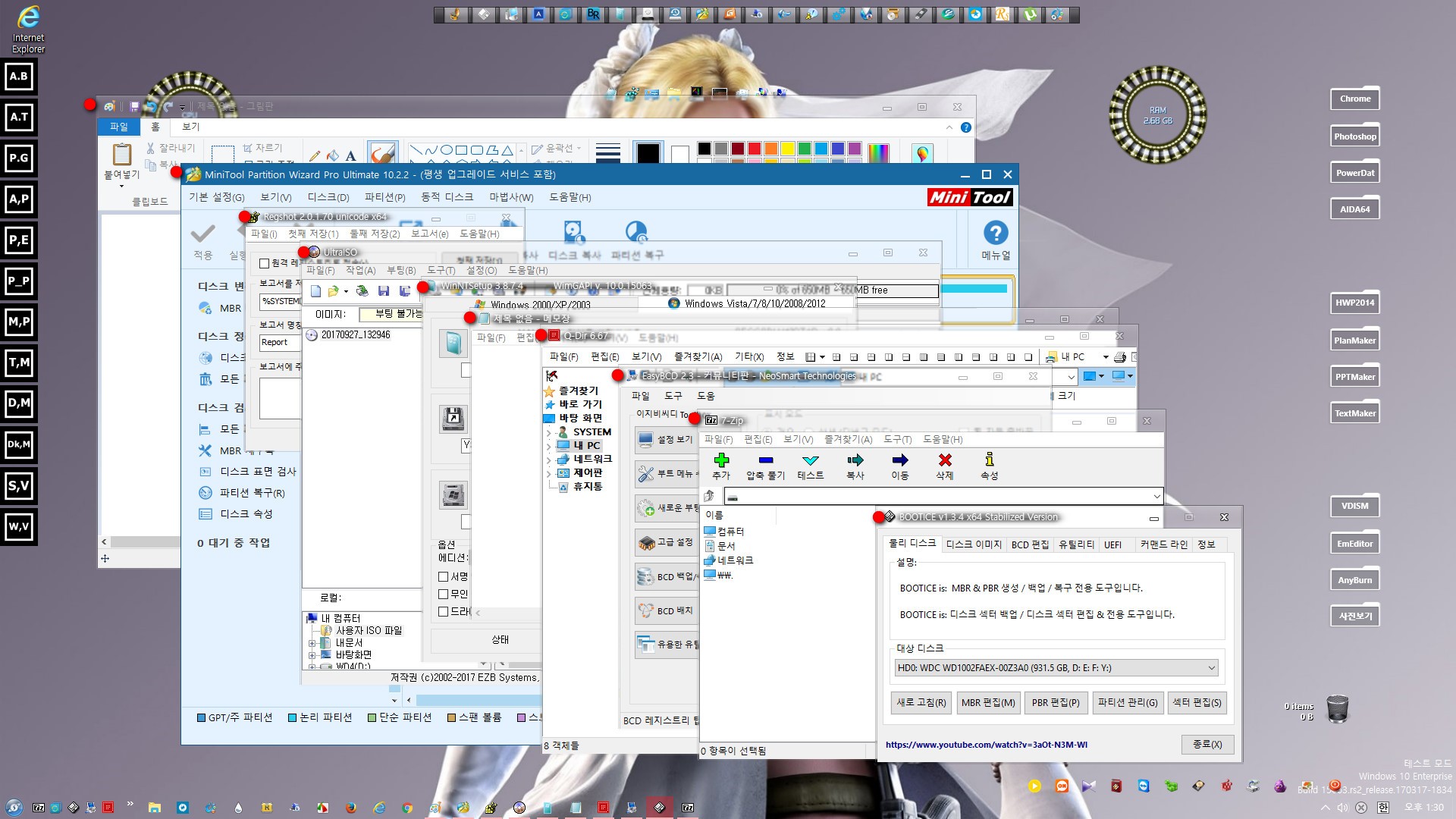Screen dimensions: 1456x819
Task: Click the 7-Zip Move (이동) icon
Action: (x=900, y=460)
